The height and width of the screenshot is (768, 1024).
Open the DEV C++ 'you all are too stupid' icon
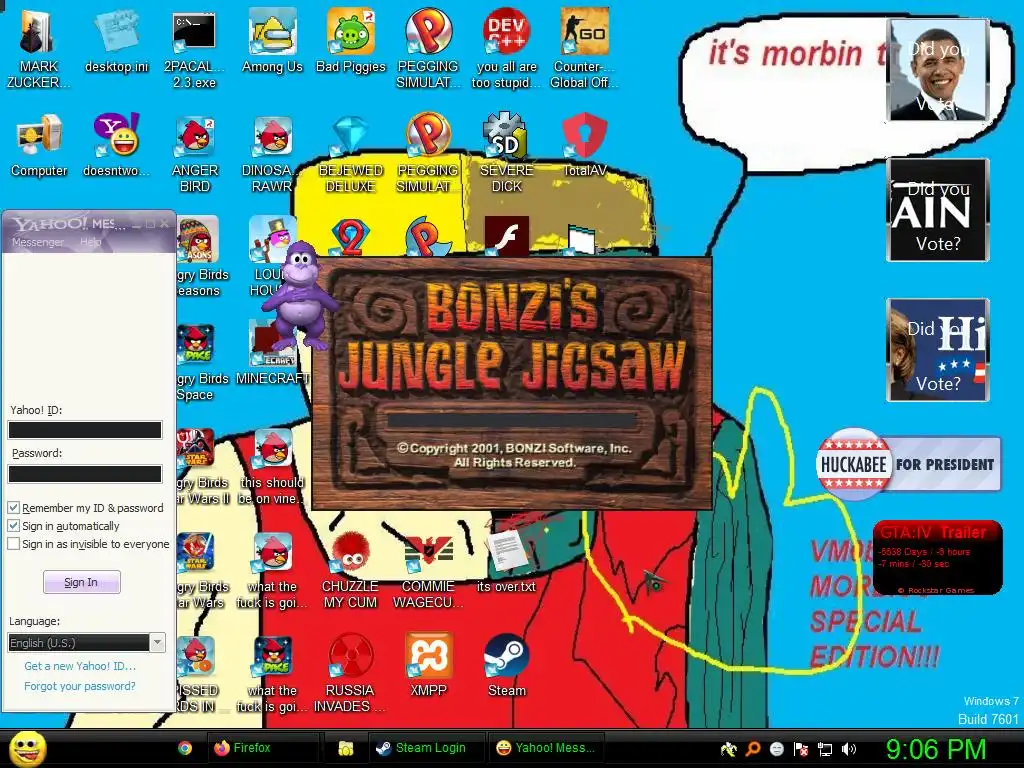pos(506,47)
